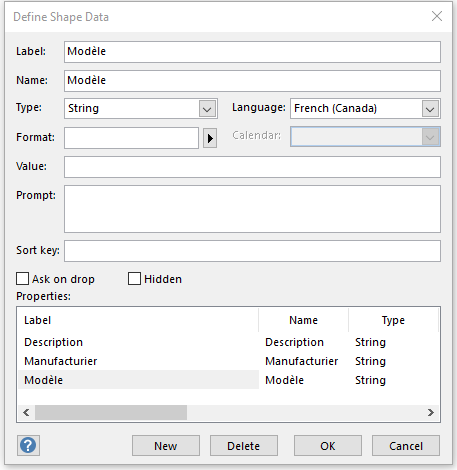
Task: Click the Name input field
Action: click(252, 81)
